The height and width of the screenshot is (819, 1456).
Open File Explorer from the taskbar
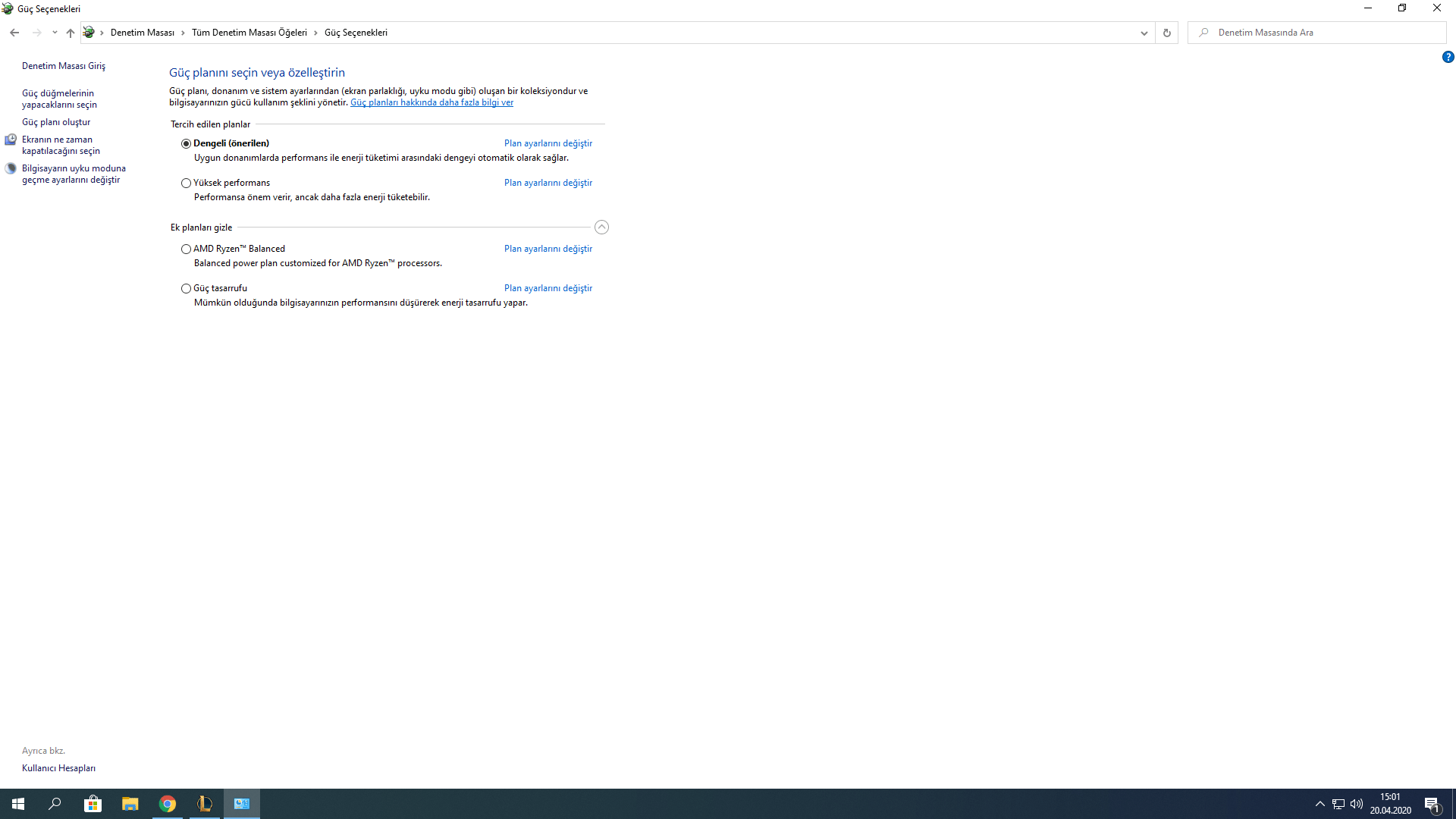130,804
